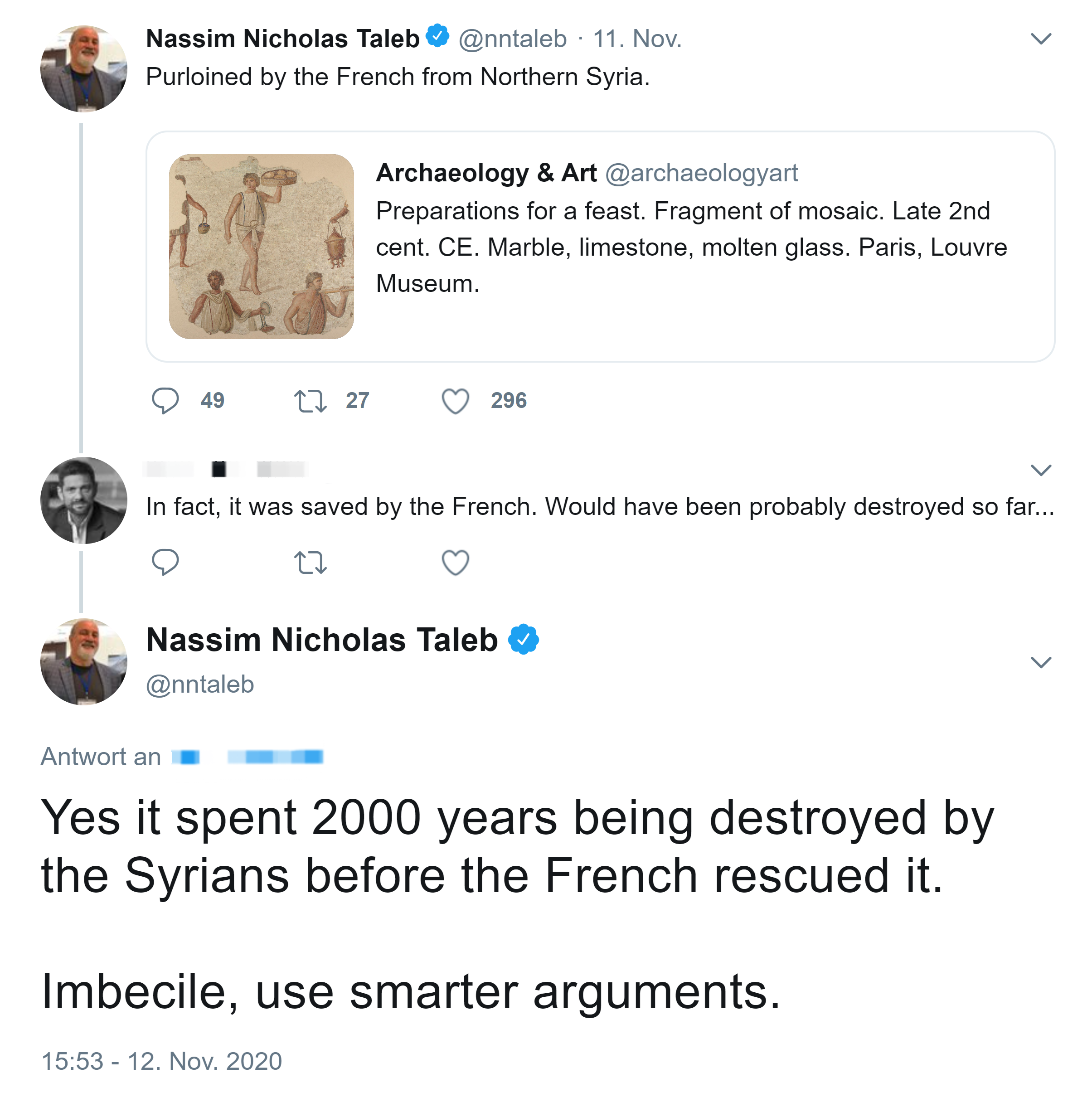The height and width of the screenshot is (1102, 1092).
Task: Like the tweet with 296 likes
Action: pyautogui.click(x=455, y=400)
